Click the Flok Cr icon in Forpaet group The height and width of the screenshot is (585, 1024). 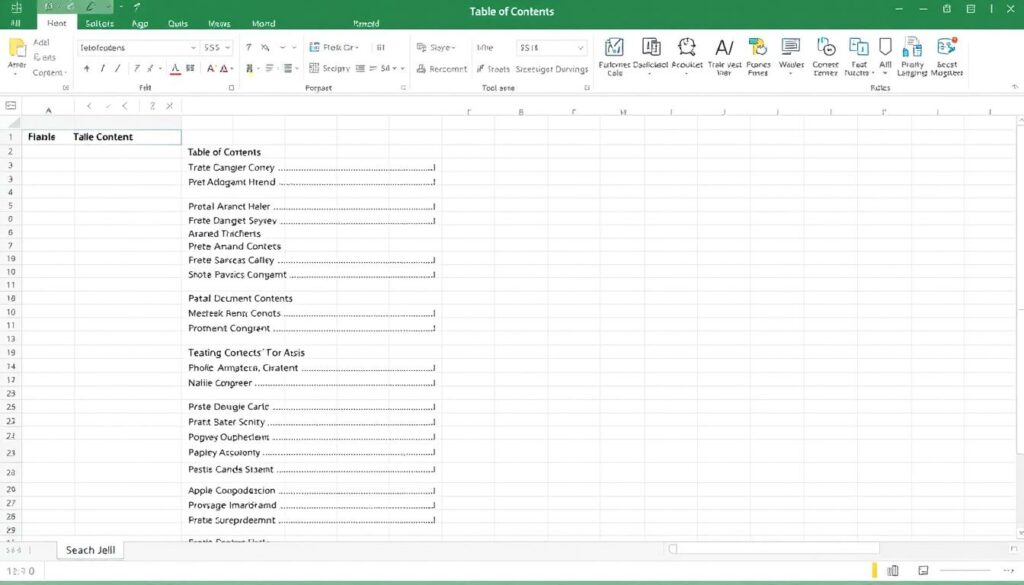click(314, 47)
